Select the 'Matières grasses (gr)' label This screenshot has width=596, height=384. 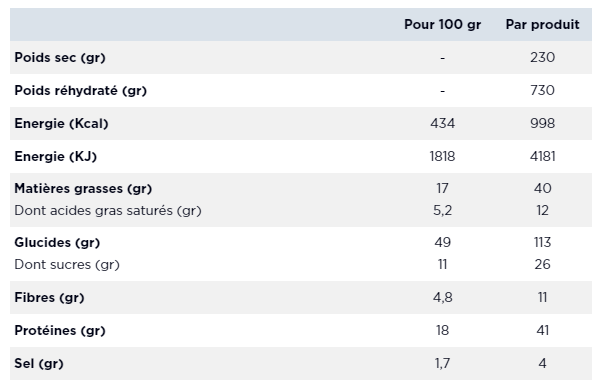[x=83, y=189]
